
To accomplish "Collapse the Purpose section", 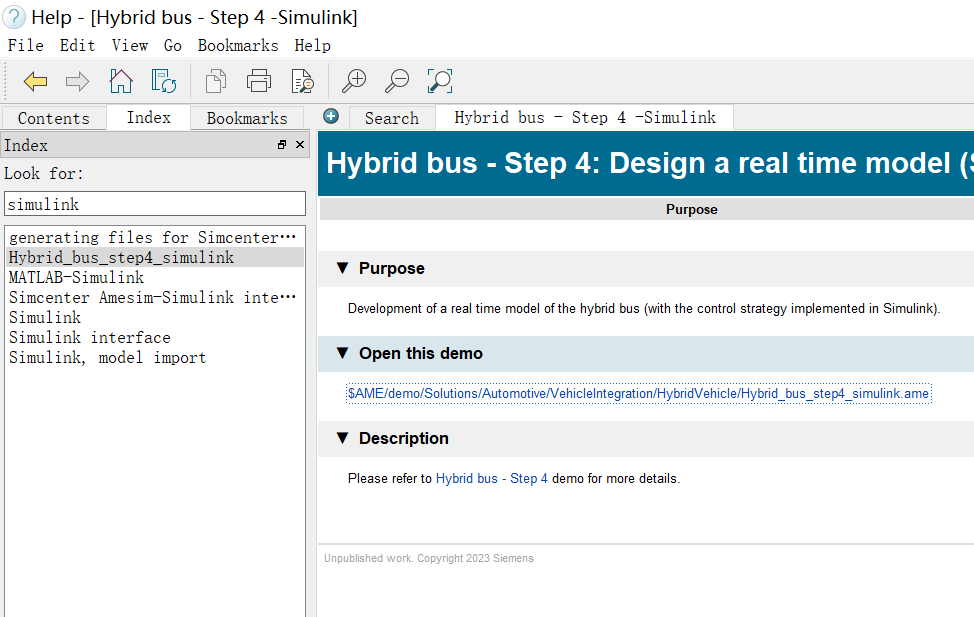I will 342,268.
